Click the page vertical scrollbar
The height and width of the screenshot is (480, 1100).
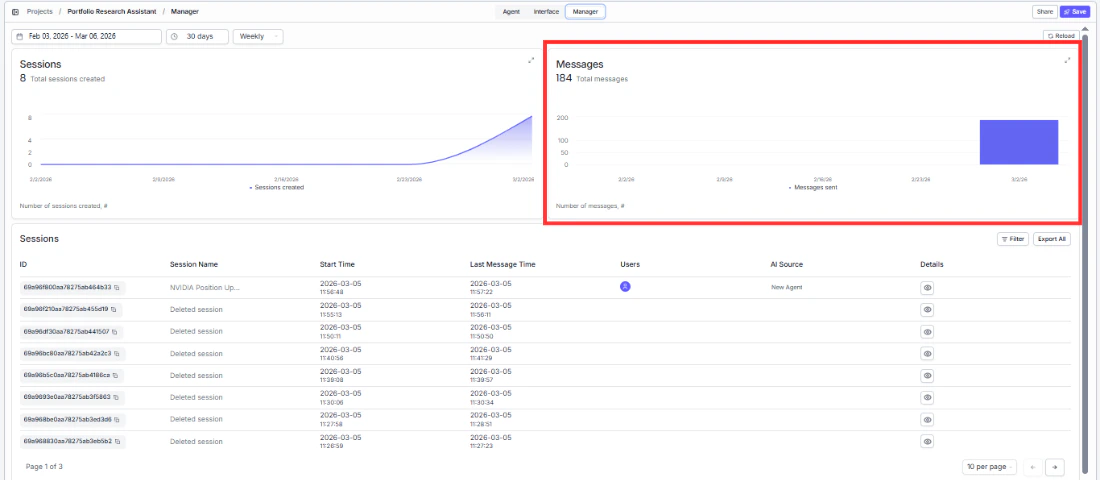1085,253
